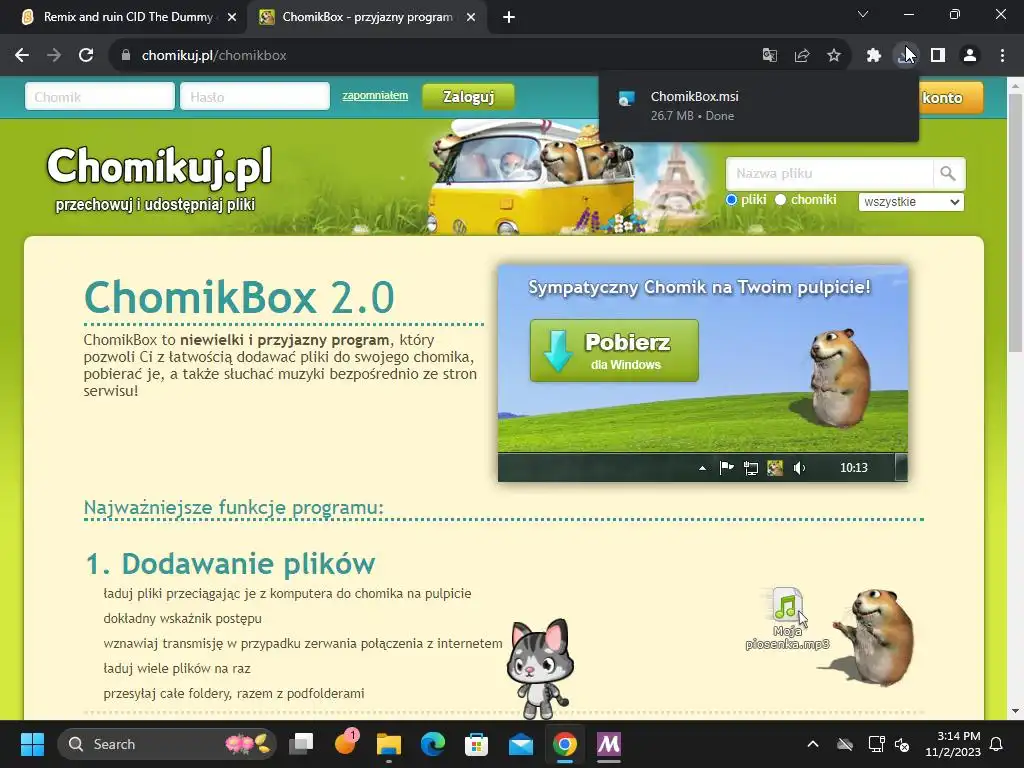
Task: Click the address bar URL
Action: (214, 56)
